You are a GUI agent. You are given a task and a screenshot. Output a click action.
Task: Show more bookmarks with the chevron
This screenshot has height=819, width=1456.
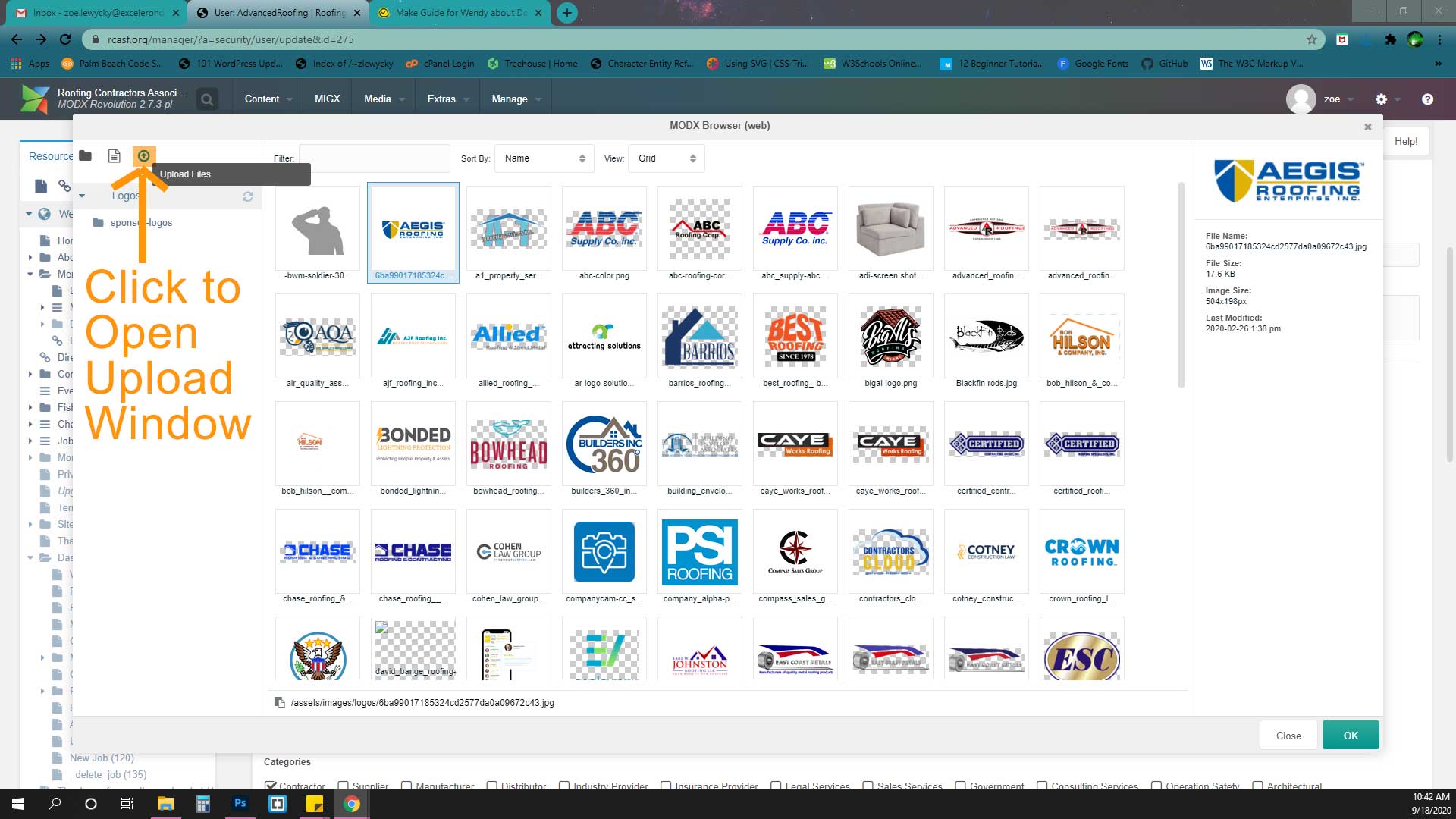[1438, 64]
